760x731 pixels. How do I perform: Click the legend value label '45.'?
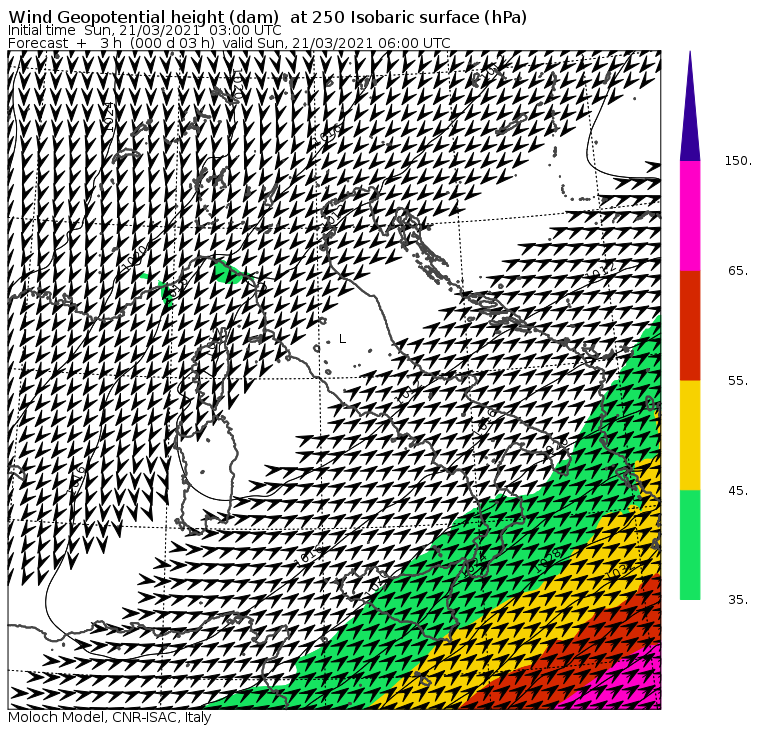[x=738, y=491]
